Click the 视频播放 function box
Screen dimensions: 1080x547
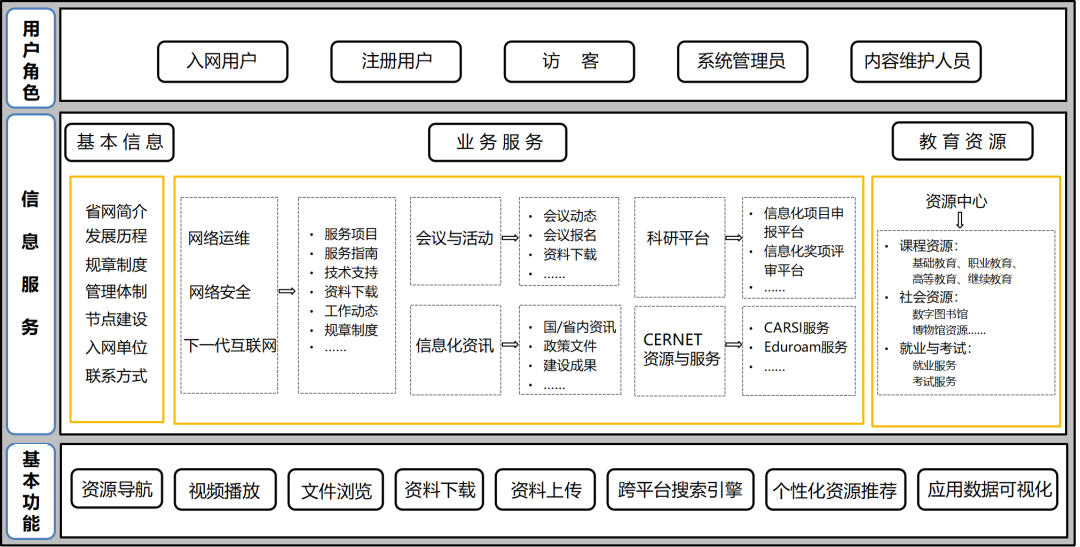pyautogui.click(x=224, y=490)
